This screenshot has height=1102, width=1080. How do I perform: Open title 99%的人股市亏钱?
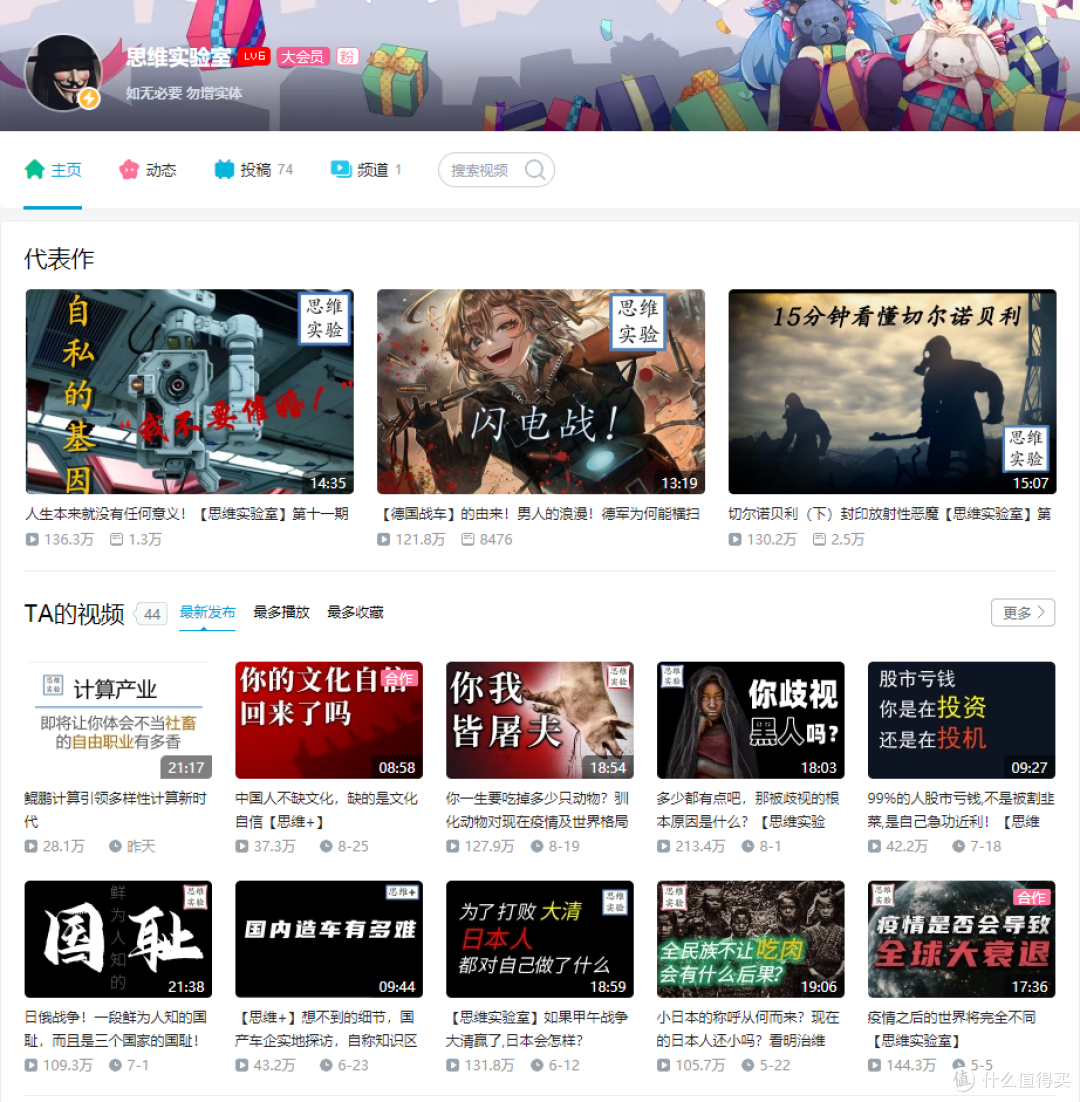(961, 810)
